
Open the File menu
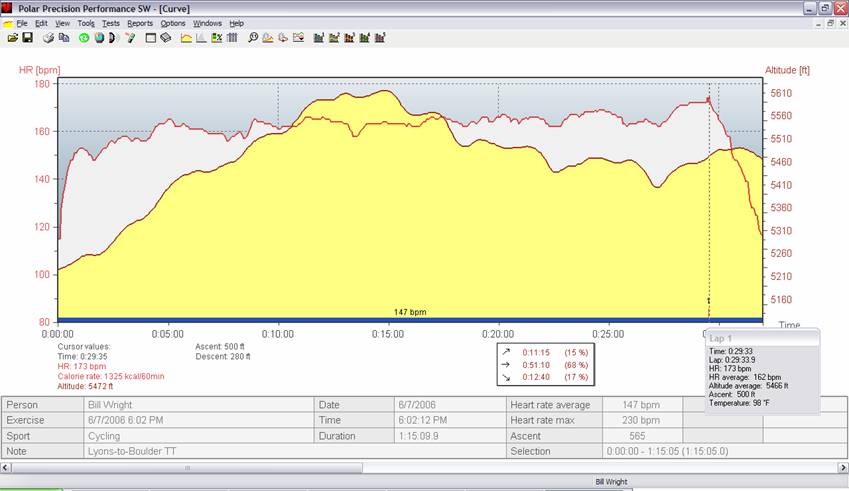(22, 24)
